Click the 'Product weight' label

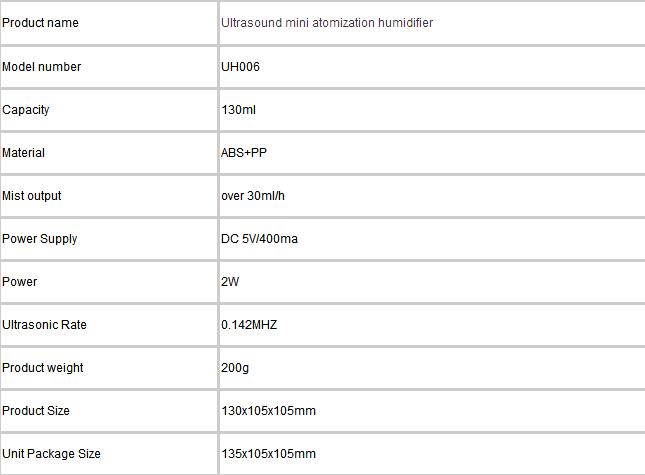point(43,368)
